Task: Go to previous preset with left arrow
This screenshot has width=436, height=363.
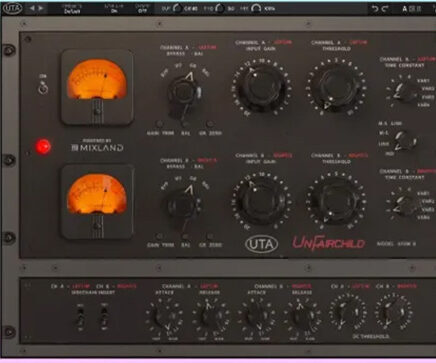Action: coord(32,8)
